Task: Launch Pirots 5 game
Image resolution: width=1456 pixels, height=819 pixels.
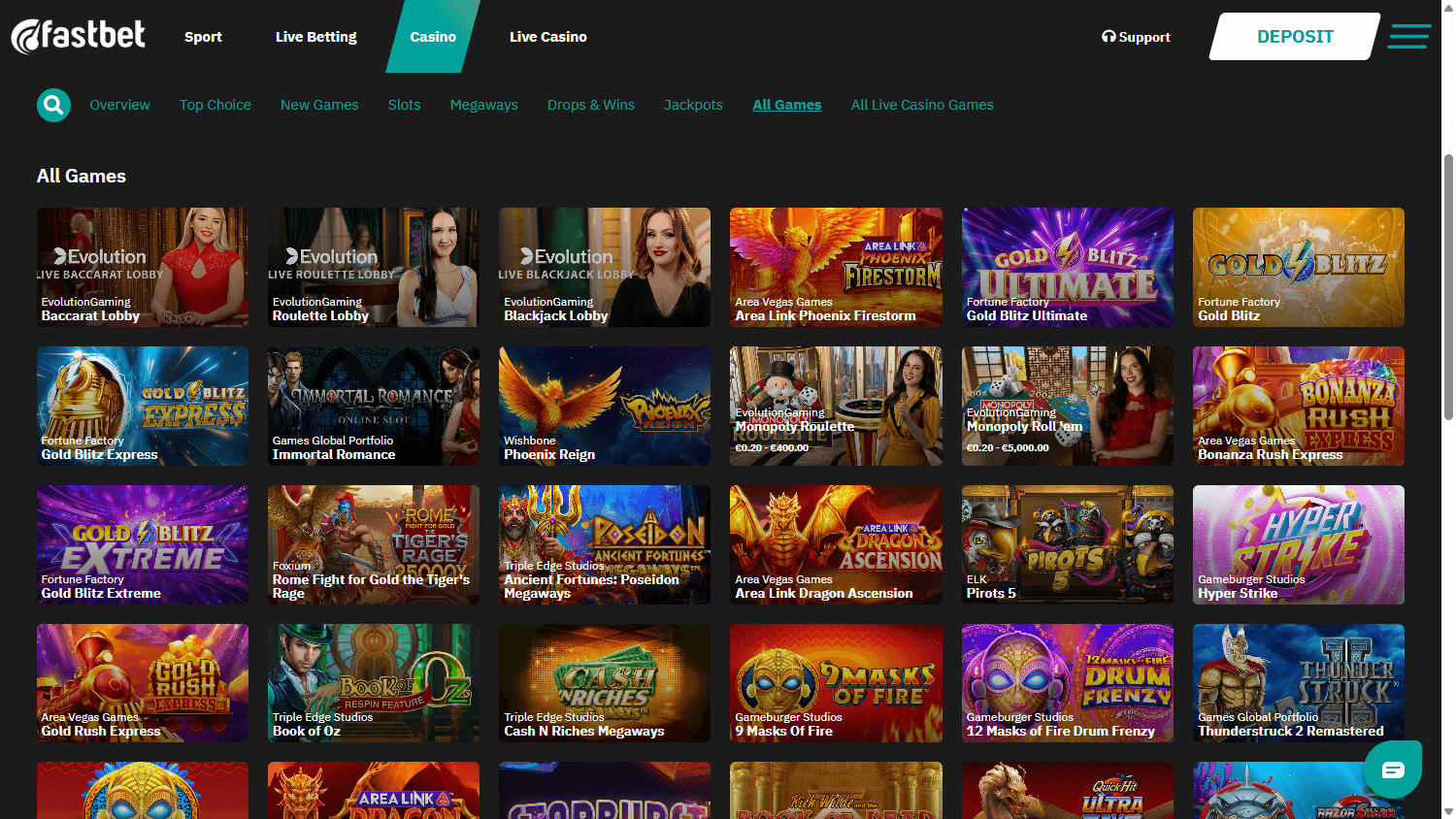Action: pyautogui.click(x=1068, y=544)
